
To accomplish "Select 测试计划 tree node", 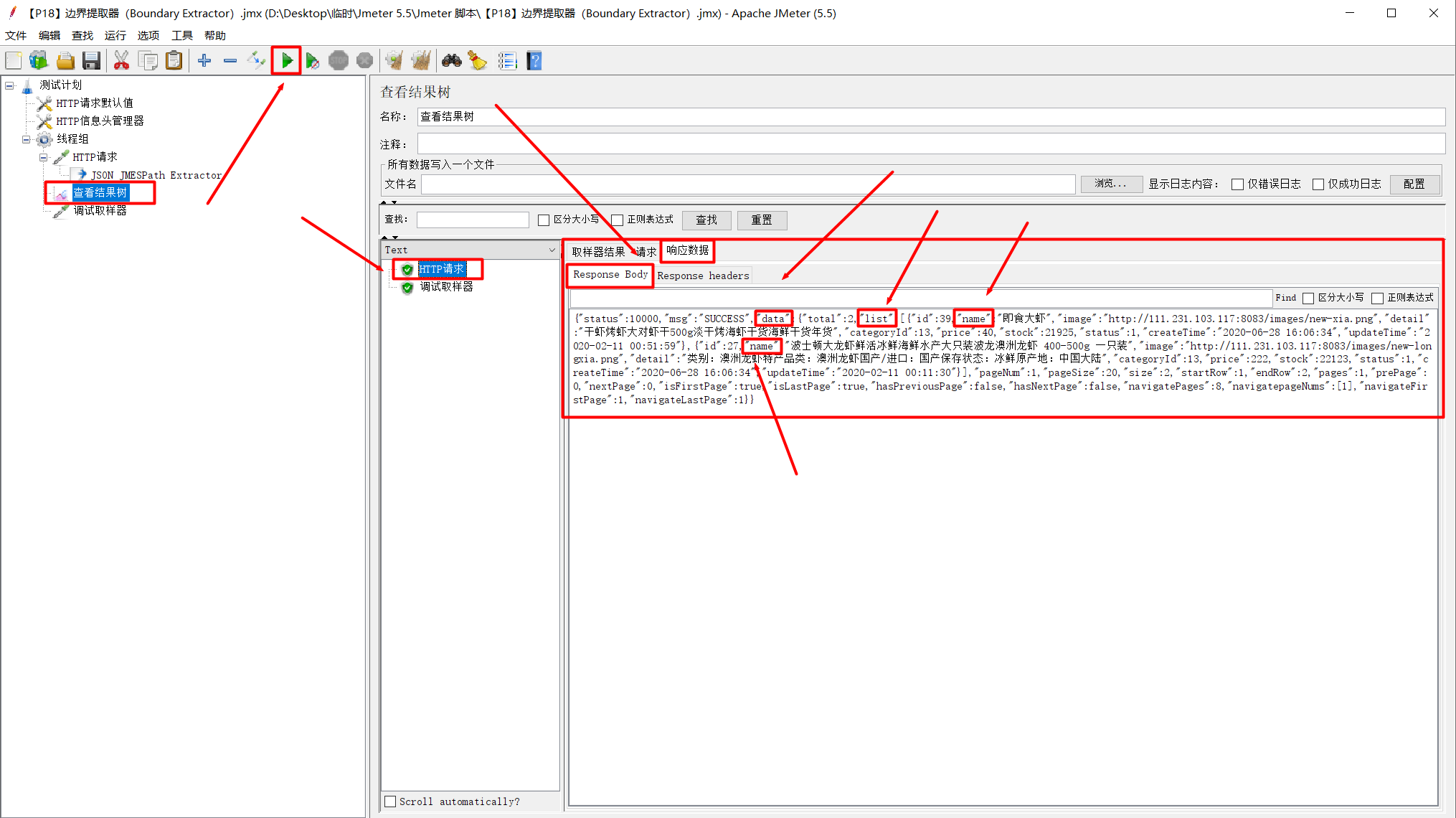I will (x=60, y=85).
